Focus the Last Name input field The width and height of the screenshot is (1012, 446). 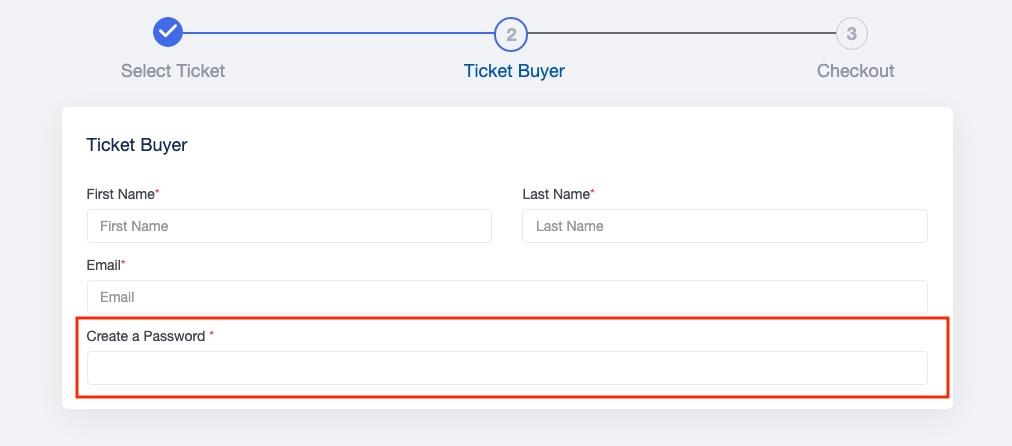click(x=725, y=226)
